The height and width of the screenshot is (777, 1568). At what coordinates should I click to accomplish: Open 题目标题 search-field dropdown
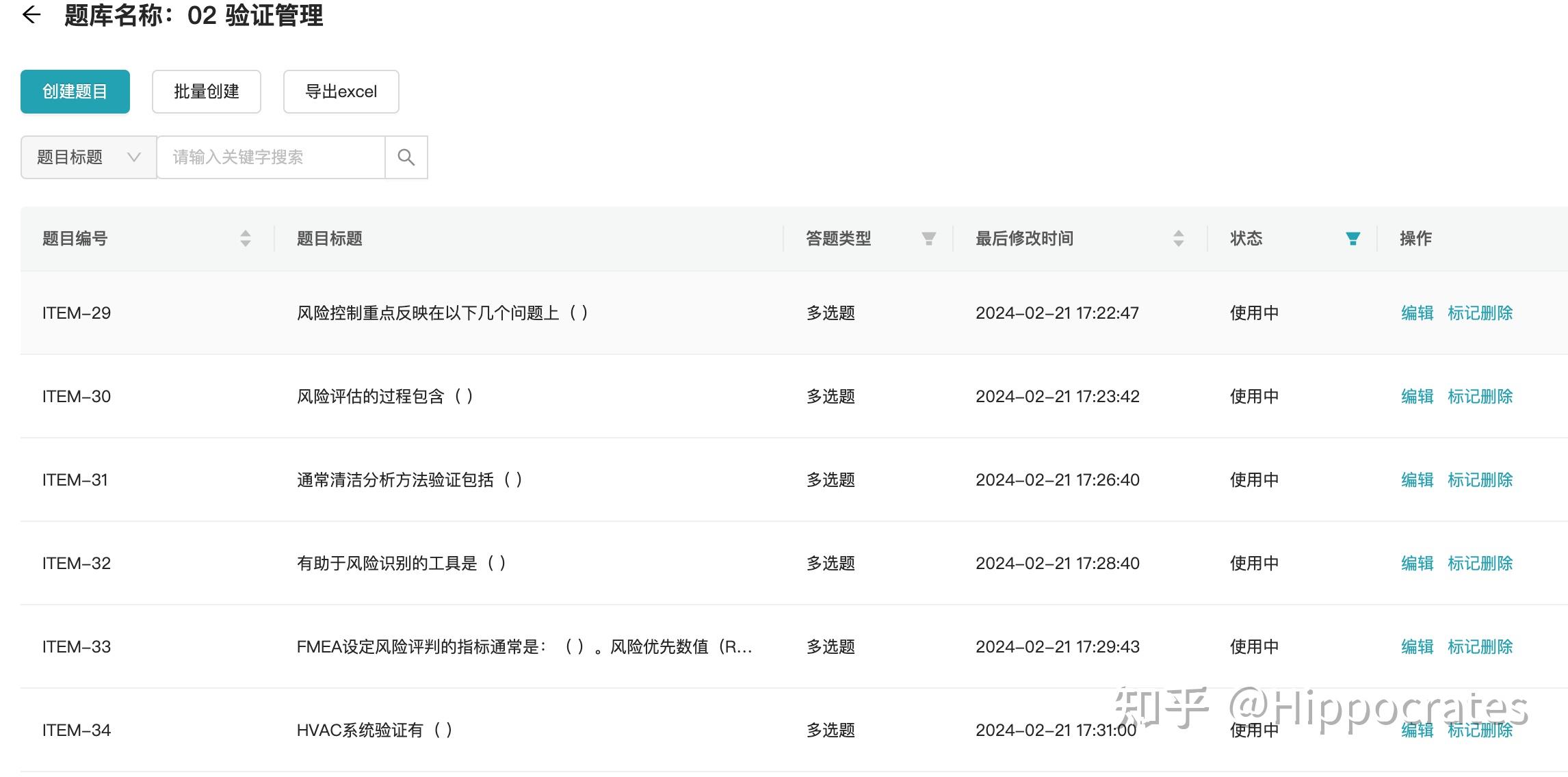(88, 157)
